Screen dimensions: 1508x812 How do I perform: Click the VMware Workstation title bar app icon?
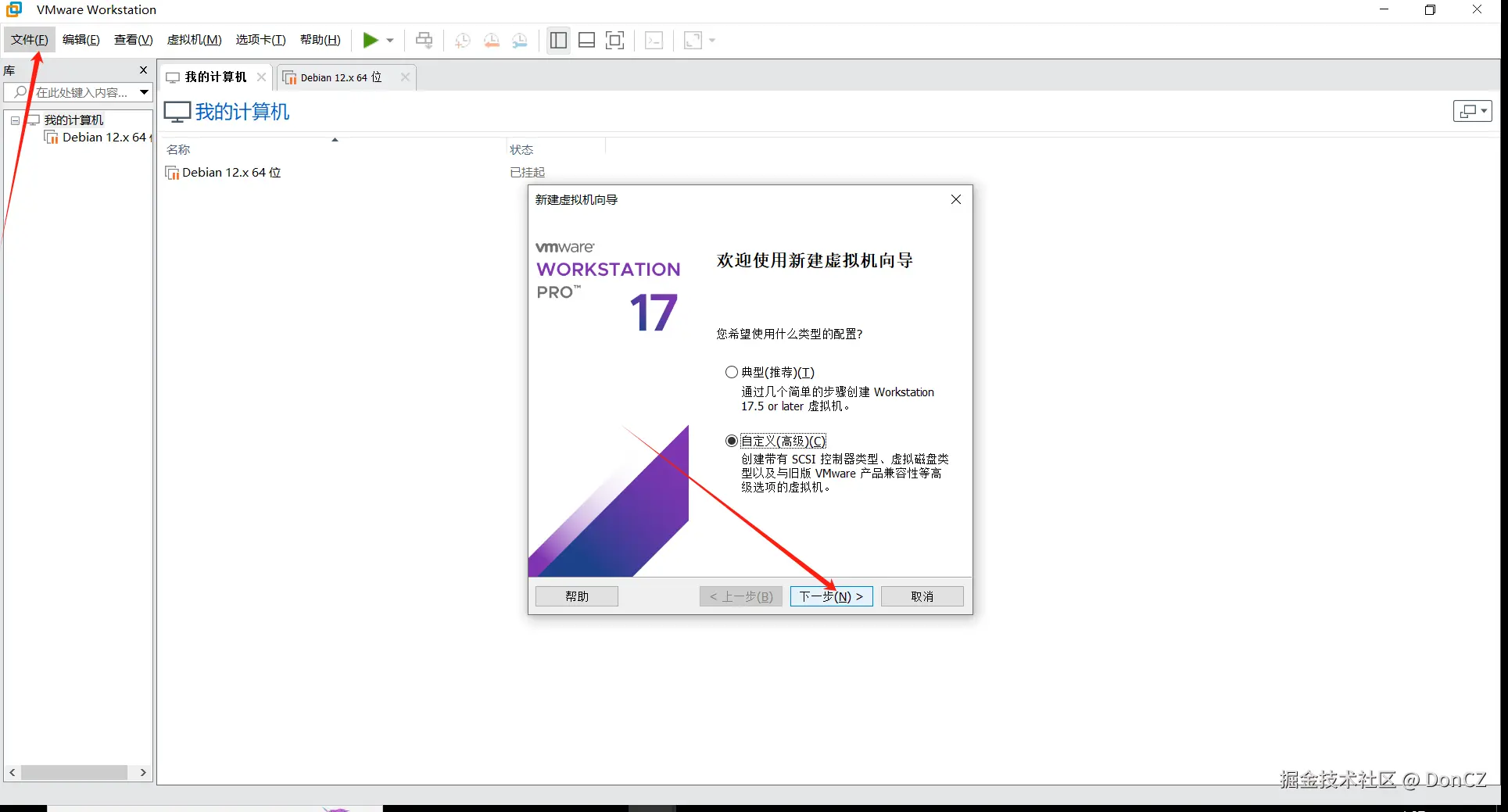tap(14, 9)
